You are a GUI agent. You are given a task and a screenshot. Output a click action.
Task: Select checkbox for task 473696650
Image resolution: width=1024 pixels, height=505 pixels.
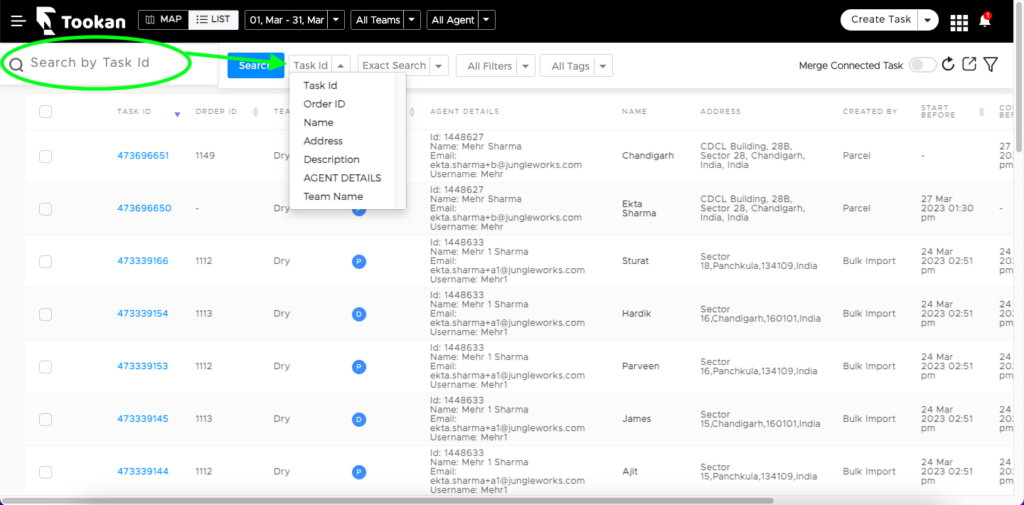pos(45,209)
